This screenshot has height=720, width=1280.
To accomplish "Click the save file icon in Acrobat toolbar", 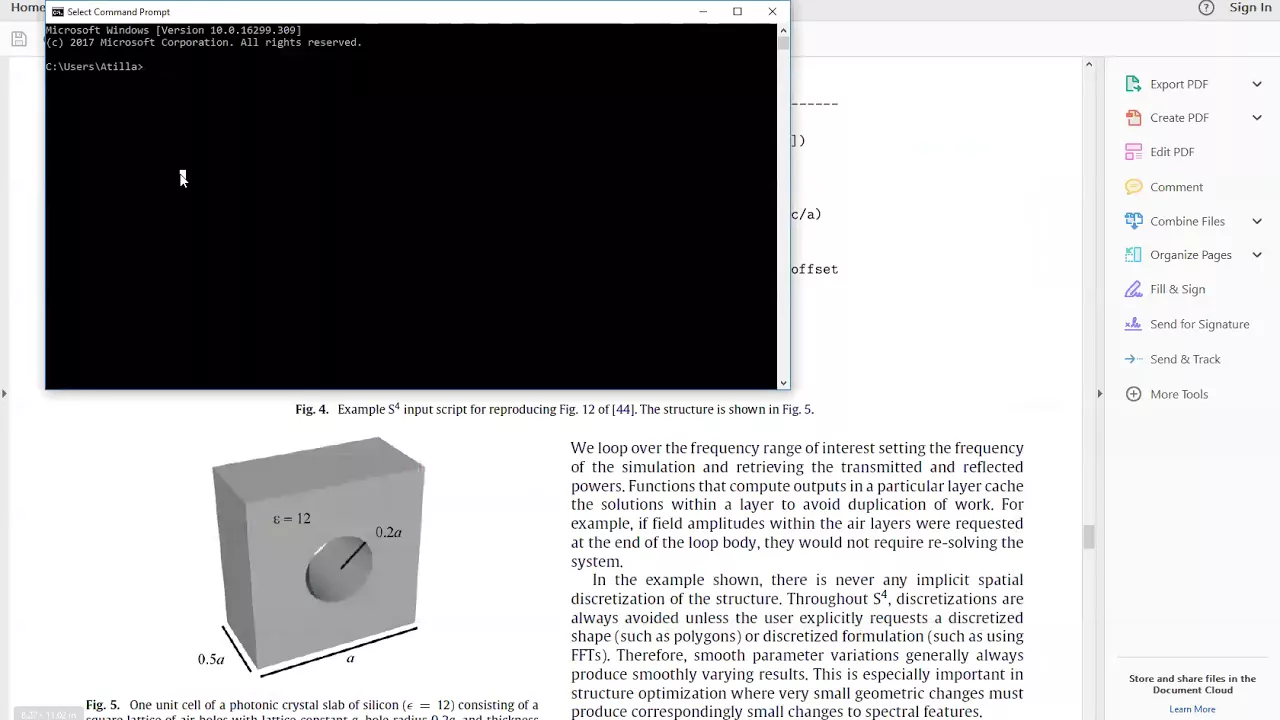I will click(x=19, y=39).
